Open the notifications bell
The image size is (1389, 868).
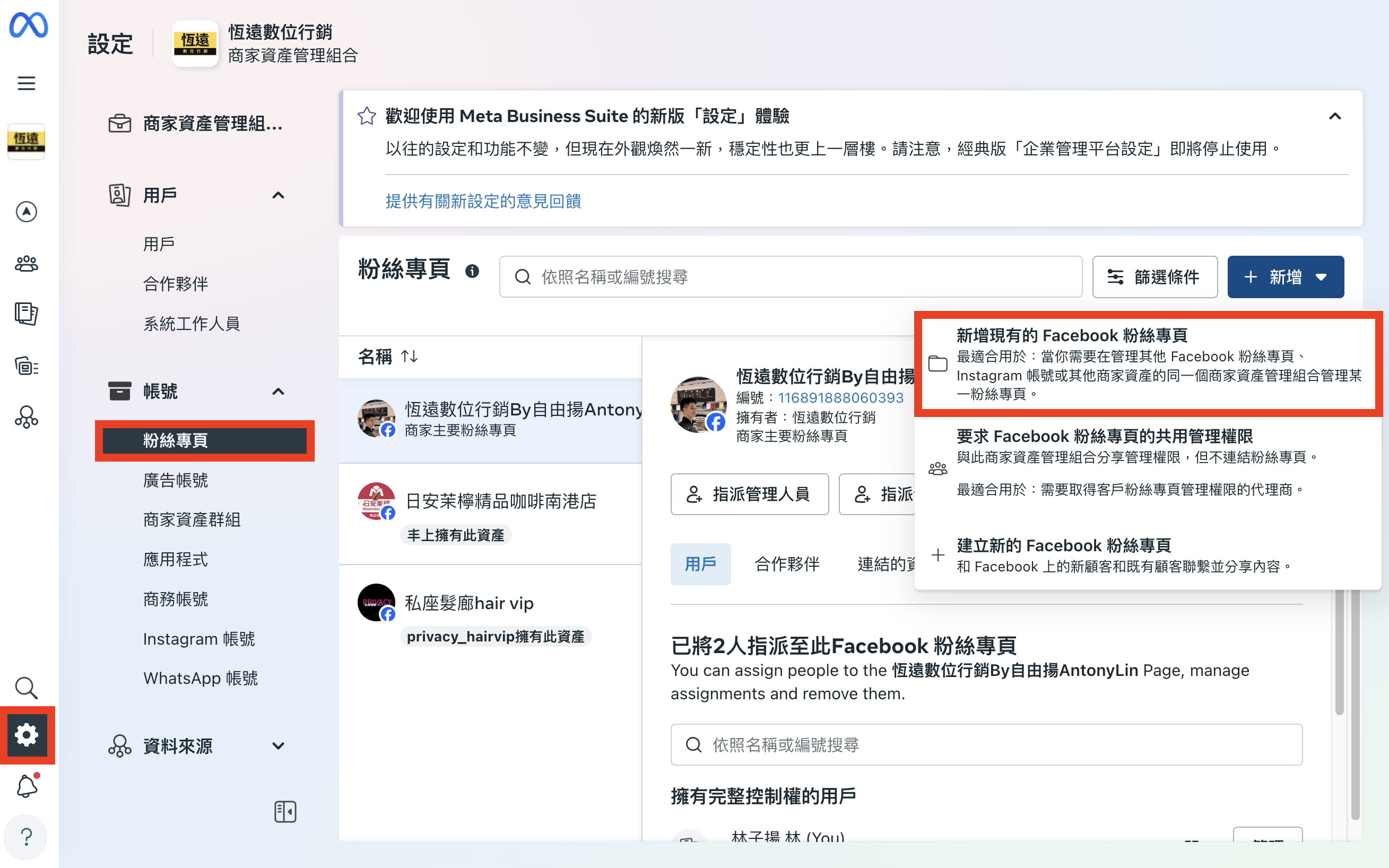27,786
